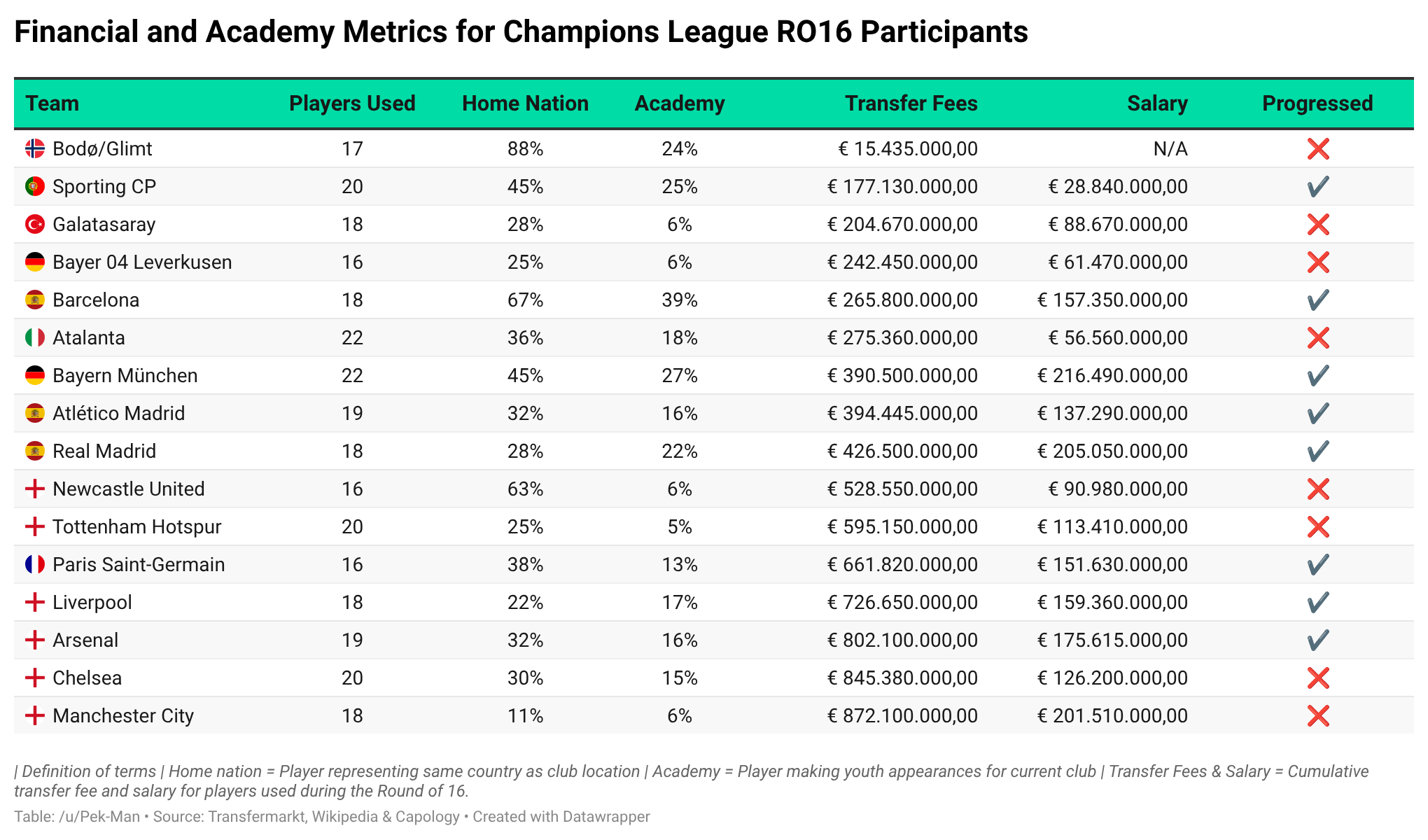The width and height of the screenshot is (1428, 840).
Task: Click the red X in Manchester City row
Action: pos(1317,715)
